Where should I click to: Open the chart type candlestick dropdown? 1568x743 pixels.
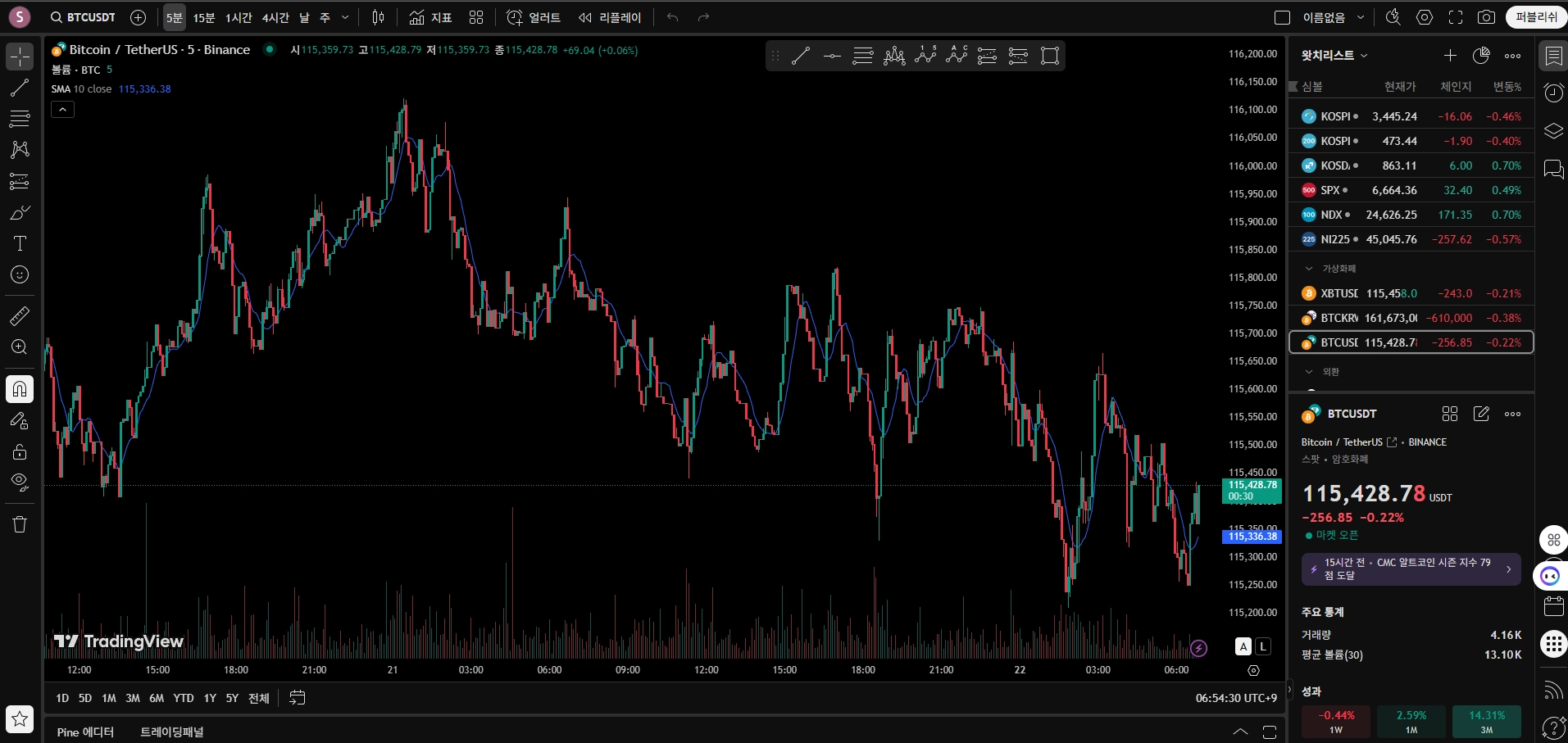click(378, 17)
